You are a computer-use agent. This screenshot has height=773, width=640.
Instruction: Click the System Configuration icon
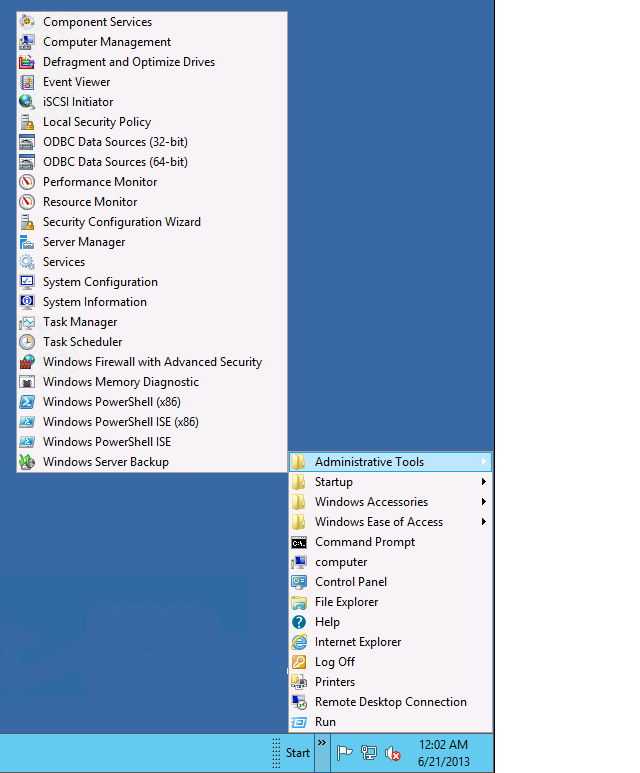tap(27, 282)
